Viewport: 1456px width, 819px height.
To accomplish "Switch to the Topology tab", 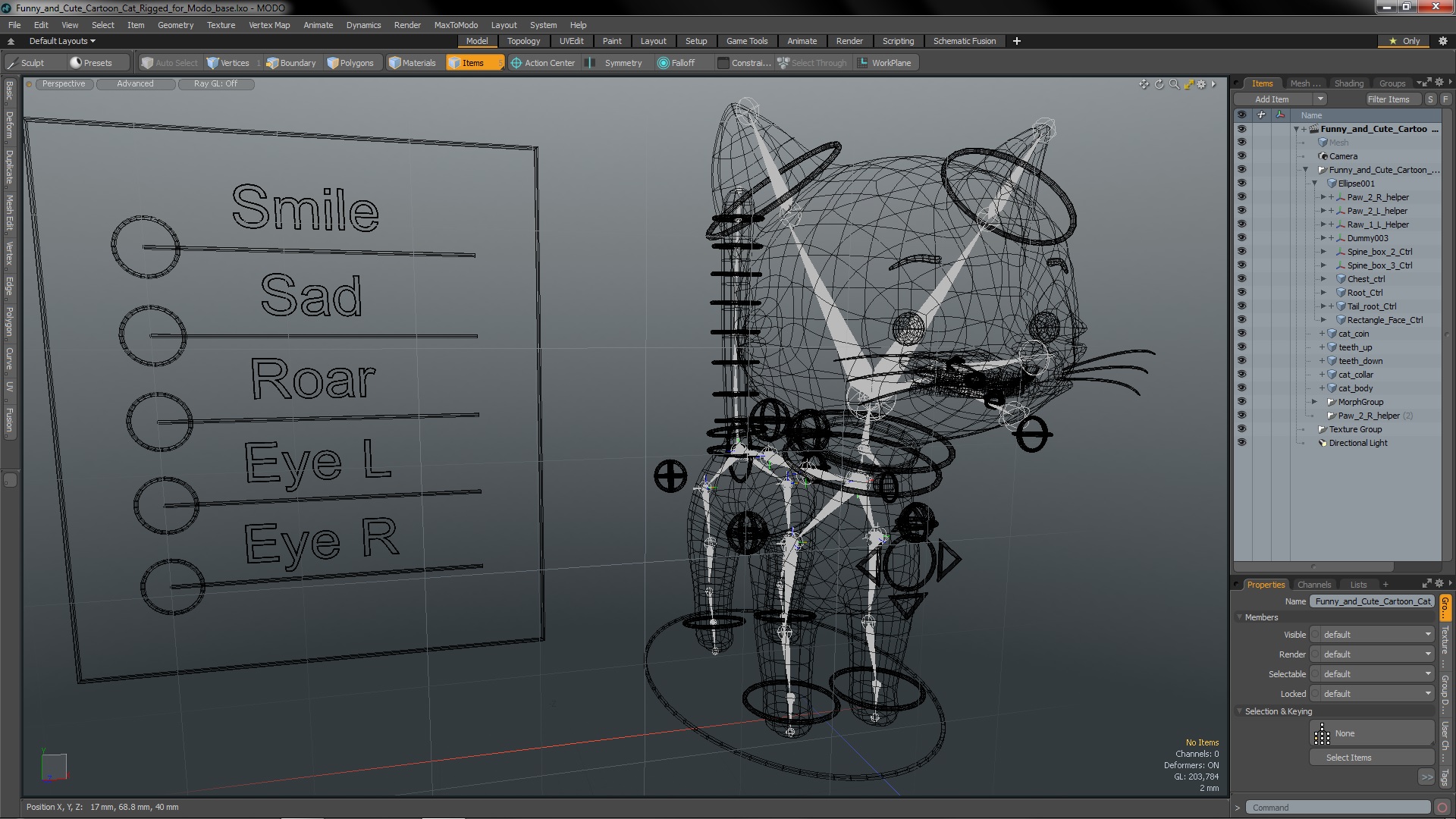I will click(x=523, y=41).
